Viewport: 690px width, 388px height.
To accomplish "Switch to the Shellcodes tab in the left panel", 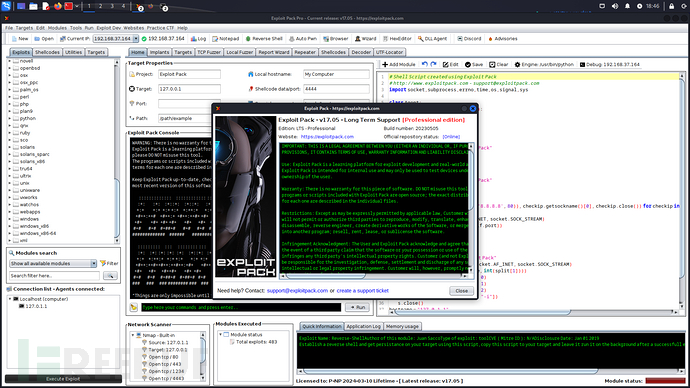I will (x=47, y=52).
